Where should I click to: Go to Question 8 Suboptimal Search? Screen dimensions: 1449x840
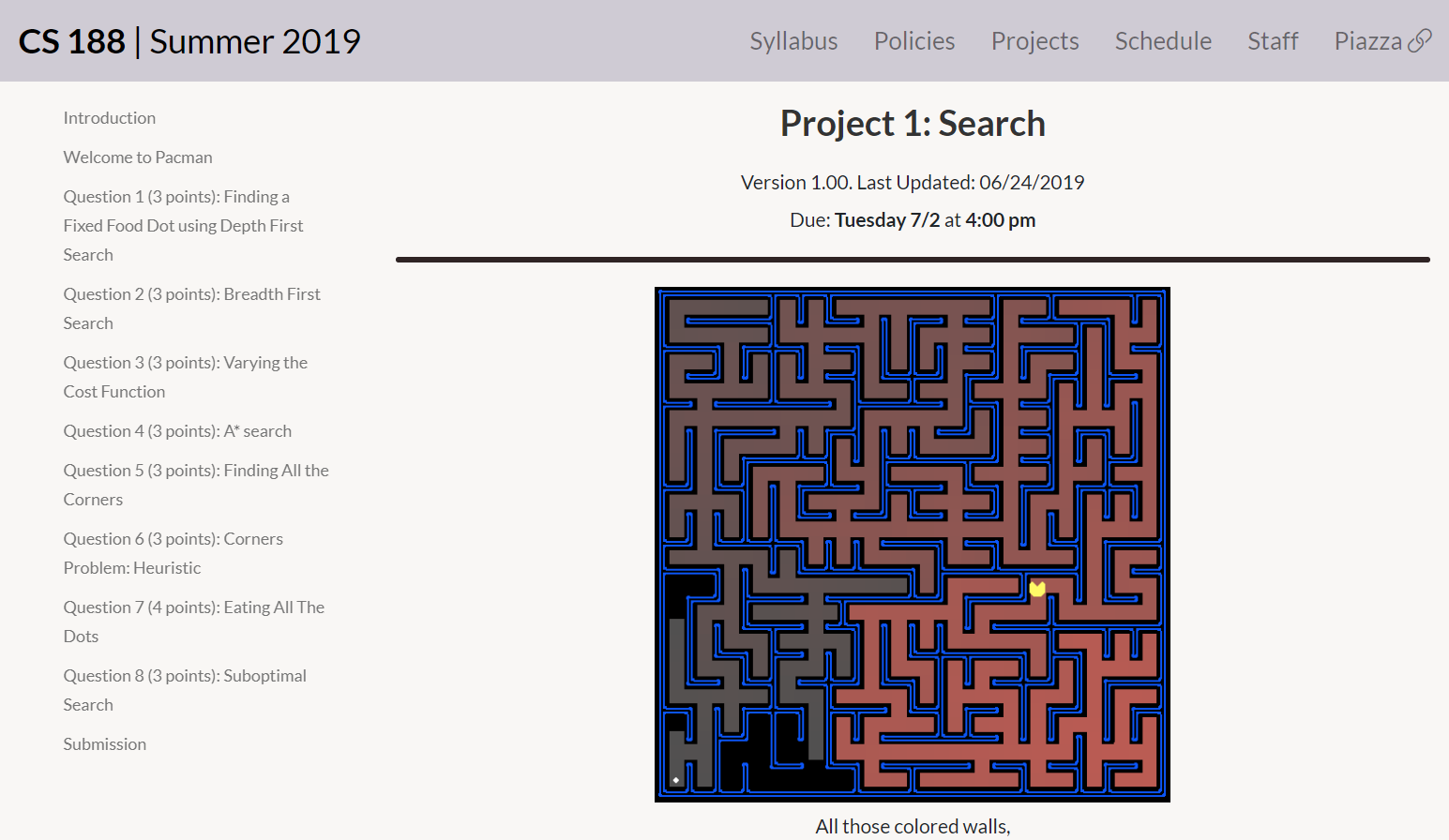click(185, 690)
